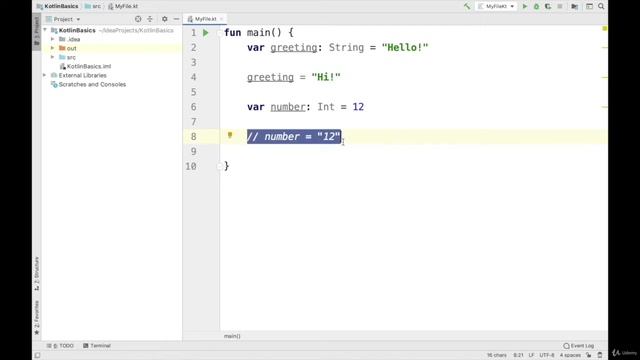Click the locate/scroll-from-source target icon
This screenshot has height=360, width=640.
pyautogui.click(x=138, y=19)
